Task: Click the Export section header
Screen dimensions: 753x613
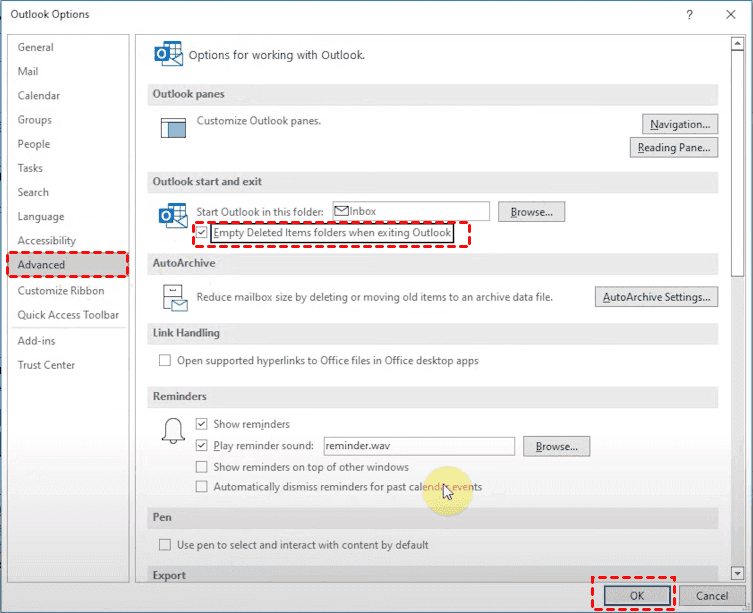Action: coord(433,575)
